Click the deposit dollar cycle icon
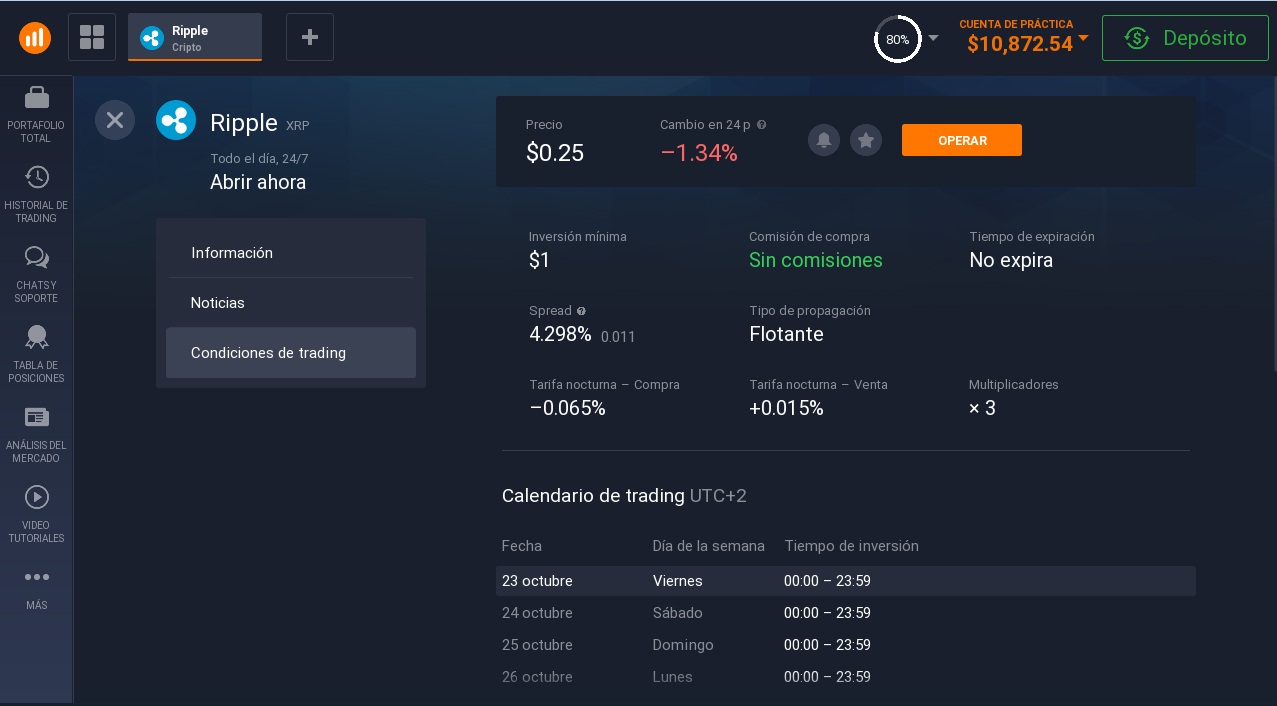This screenshot has width=1277, height=706. tap(1136, 38)
